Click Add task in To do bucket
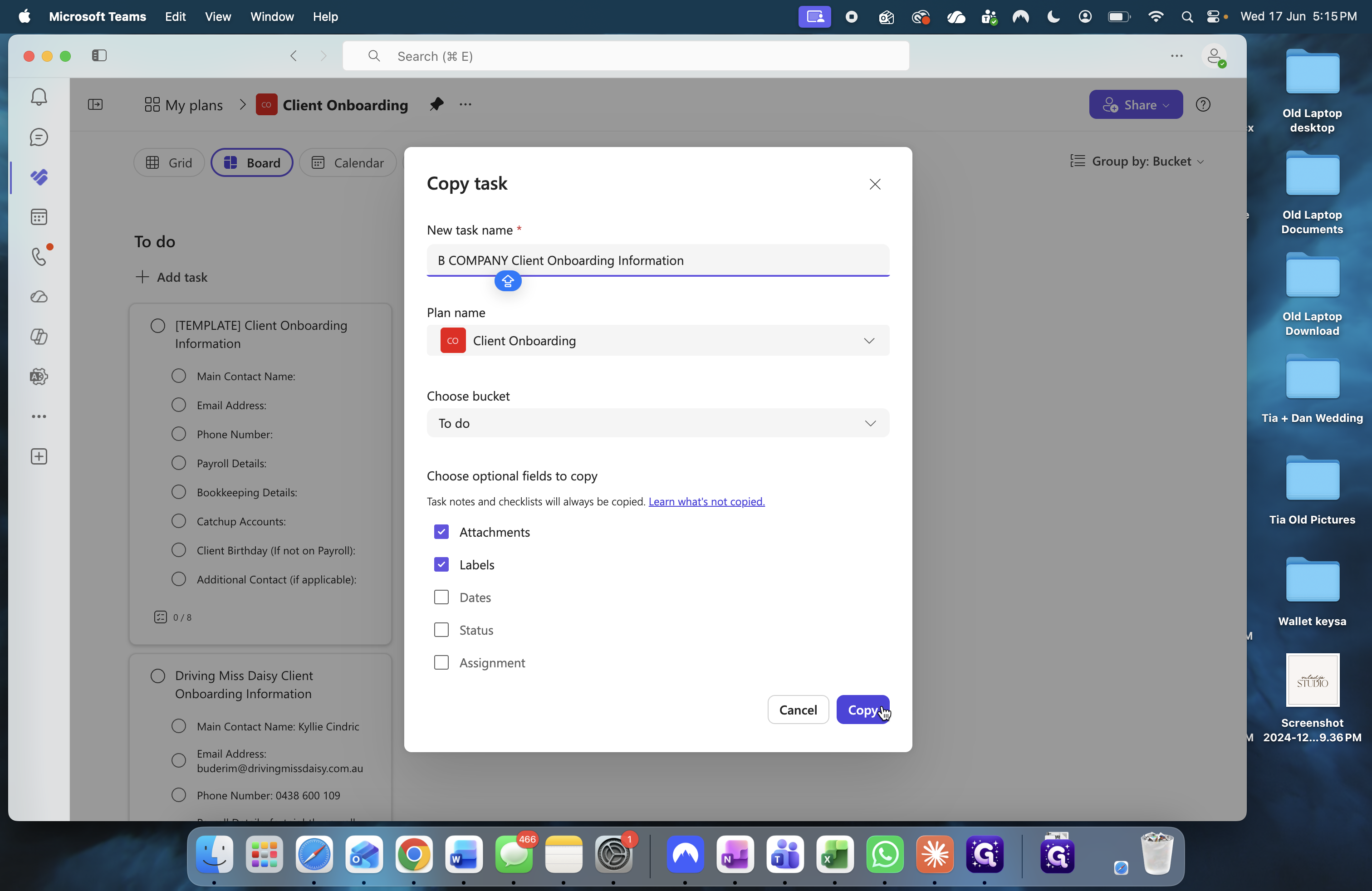The width and height of the screenshot is (1372, 891). coord(171,277)
